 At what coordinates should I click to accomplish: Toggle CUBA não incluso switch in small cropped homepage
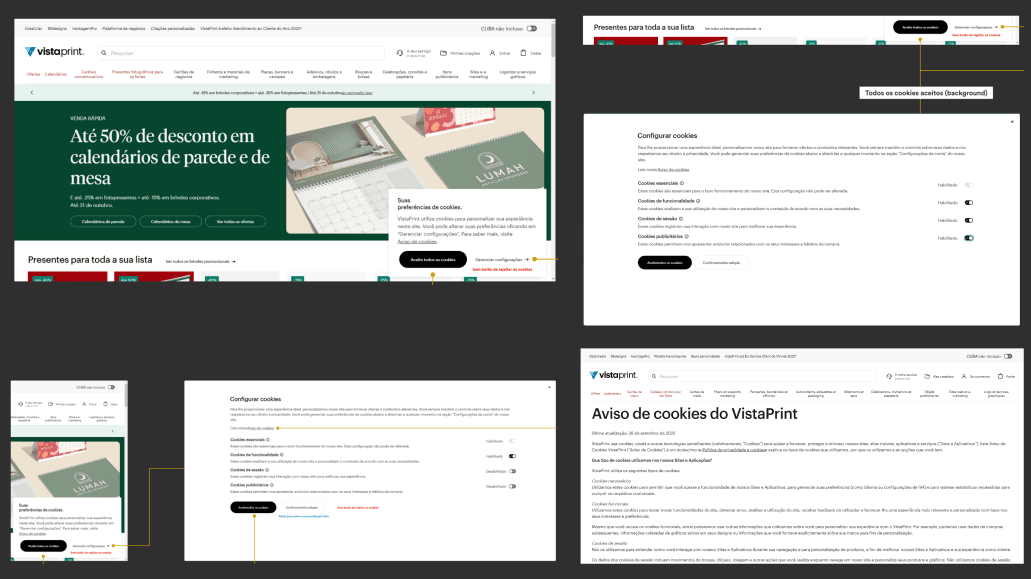[111, 387]
